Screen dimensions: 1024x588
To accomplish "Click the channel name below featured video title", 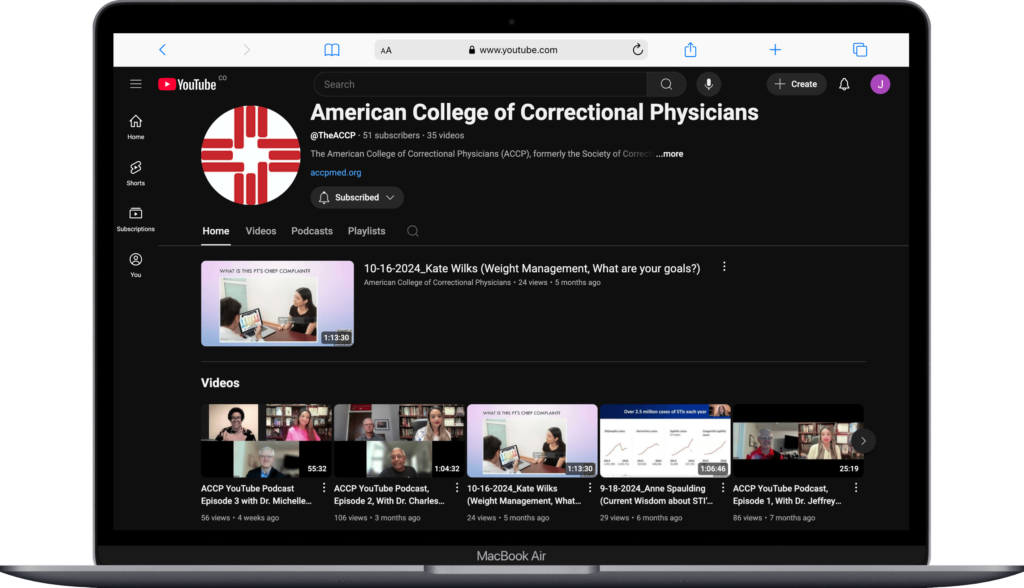I will click(437, 283).
